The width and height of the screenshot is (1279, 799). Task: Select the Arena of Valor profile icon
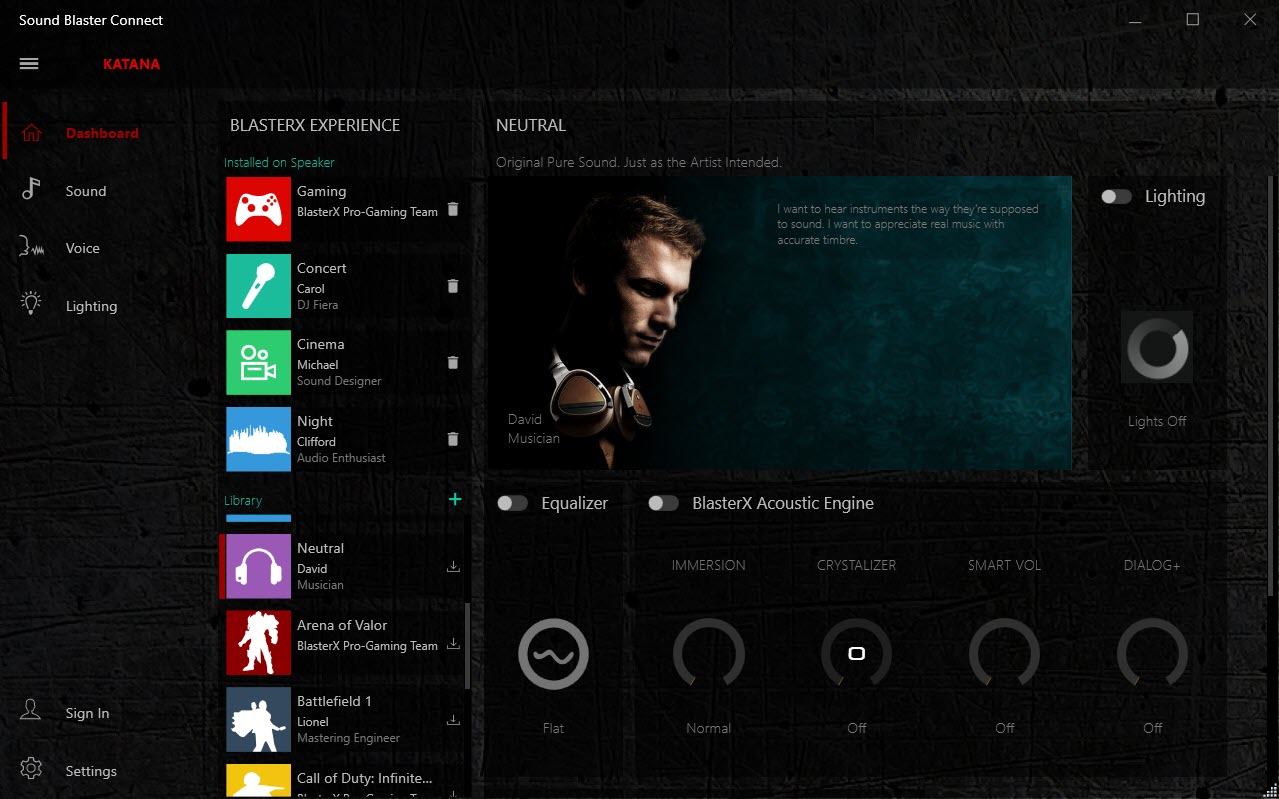coord(258,643)
